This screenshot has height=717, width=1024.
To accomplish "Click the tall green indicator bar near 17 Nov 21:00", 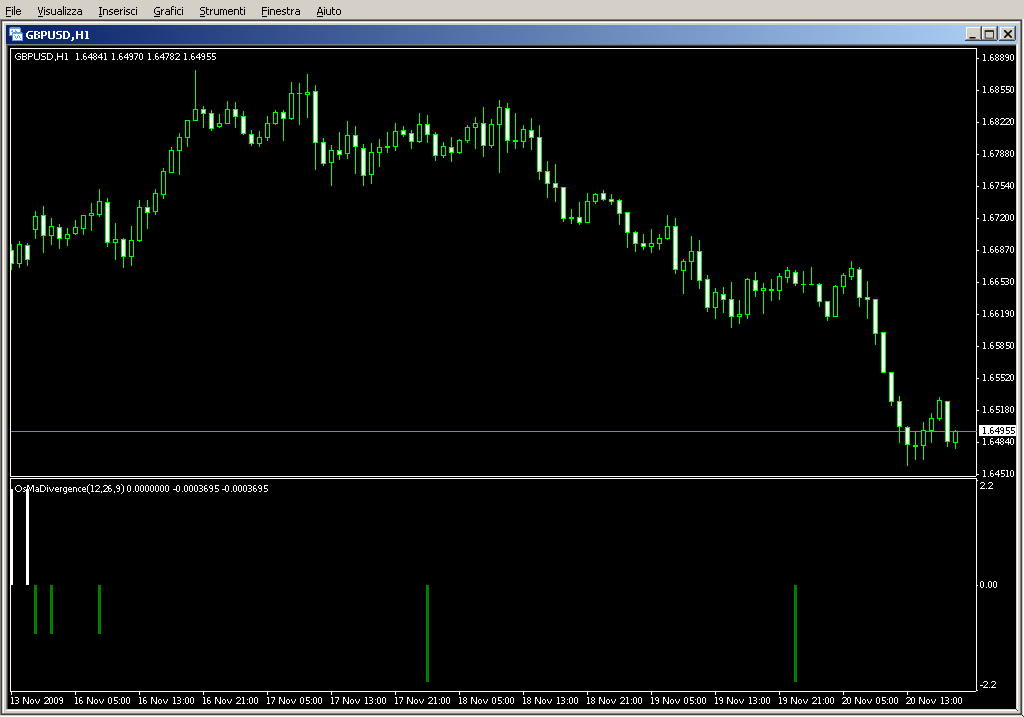I will coord(427,632).
